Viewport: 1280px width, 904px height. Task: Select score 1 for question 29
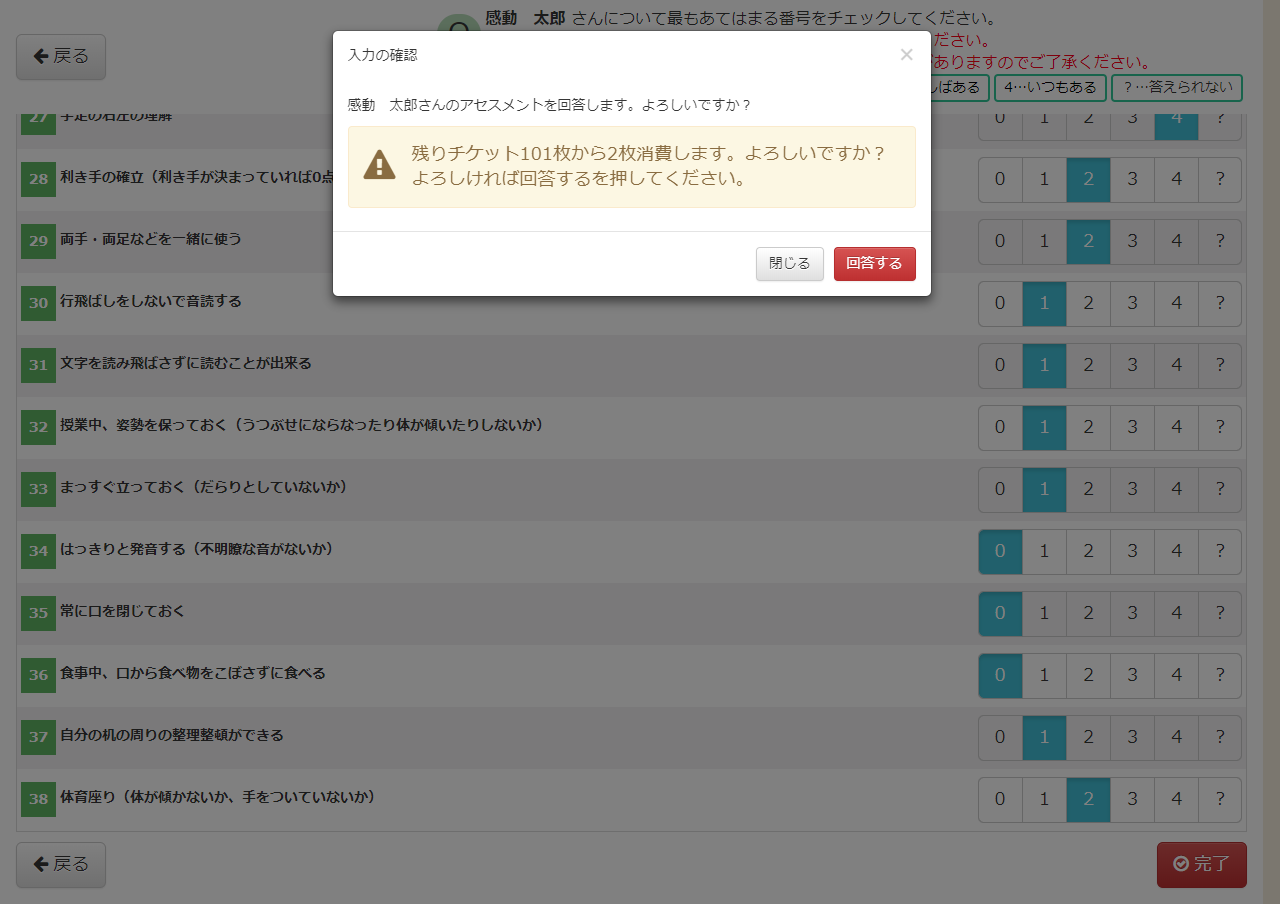pyautogui.click(x=1044, y=242)
